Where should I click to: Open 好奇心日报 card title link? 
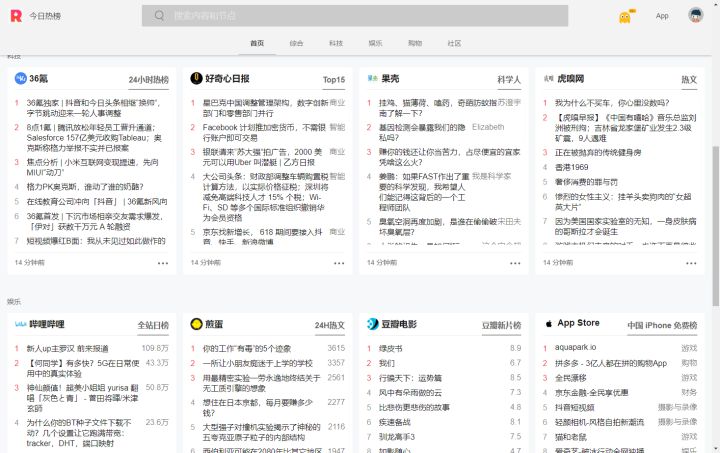pos(227,78)
